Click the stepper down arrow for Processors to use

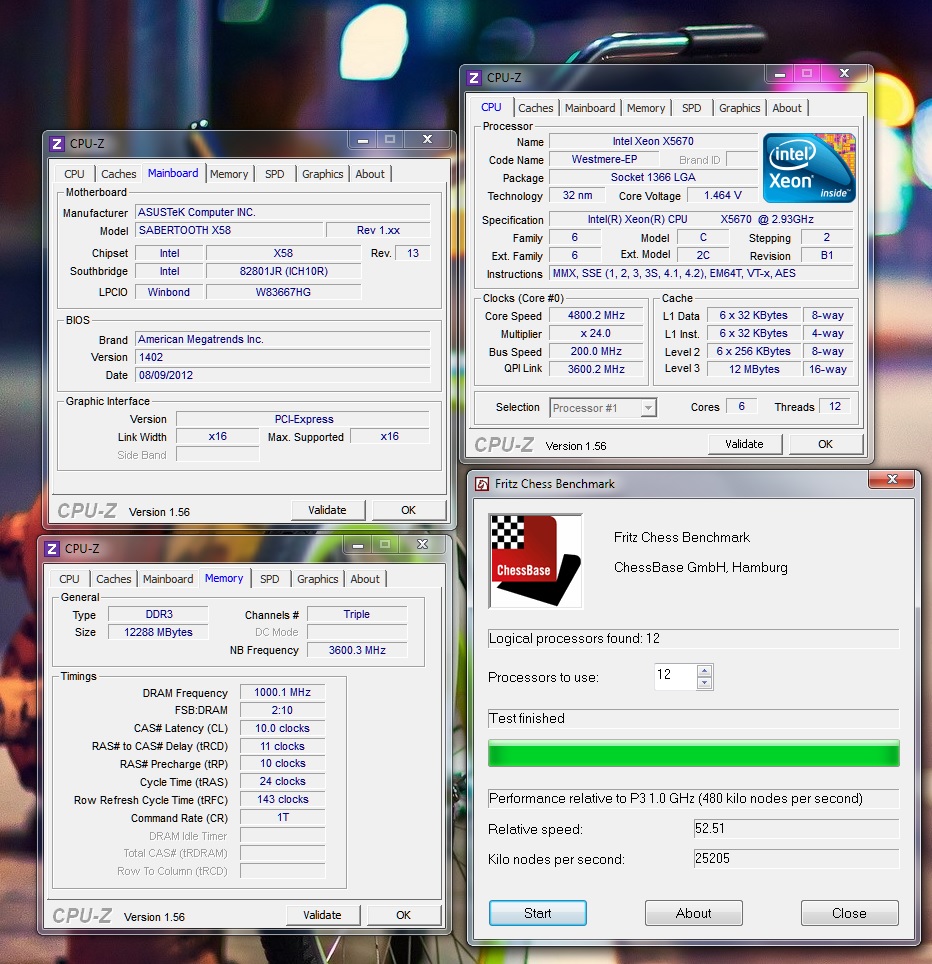point(705,683)
